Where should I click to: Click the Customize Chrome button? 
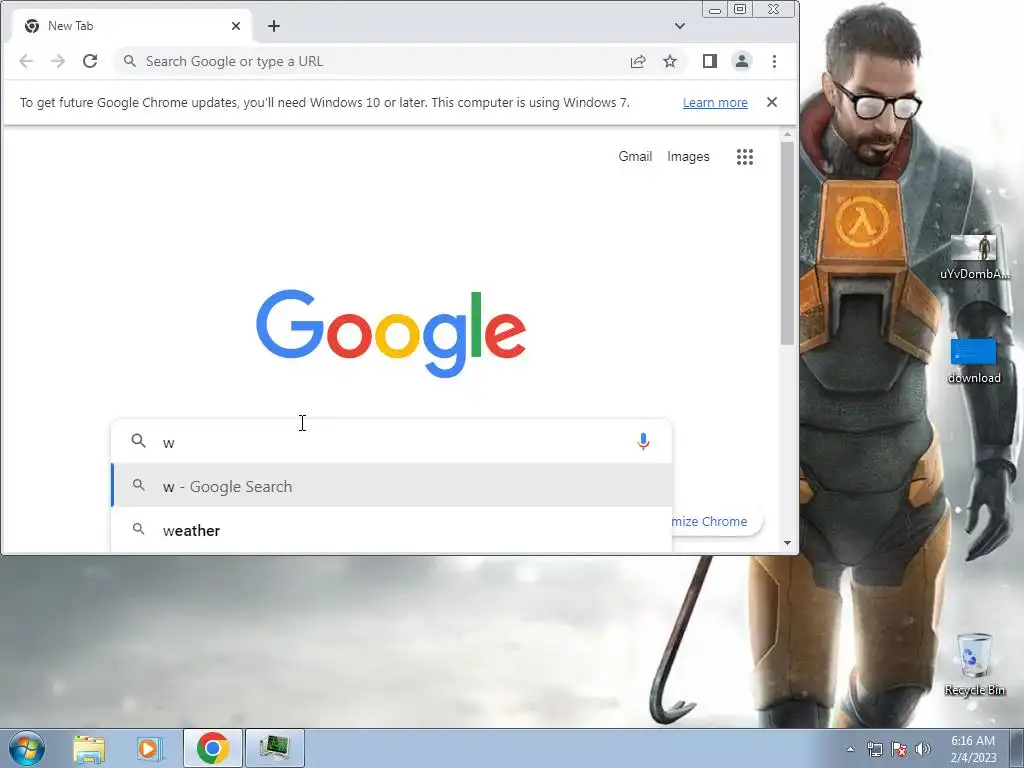(x=716, y=521)
